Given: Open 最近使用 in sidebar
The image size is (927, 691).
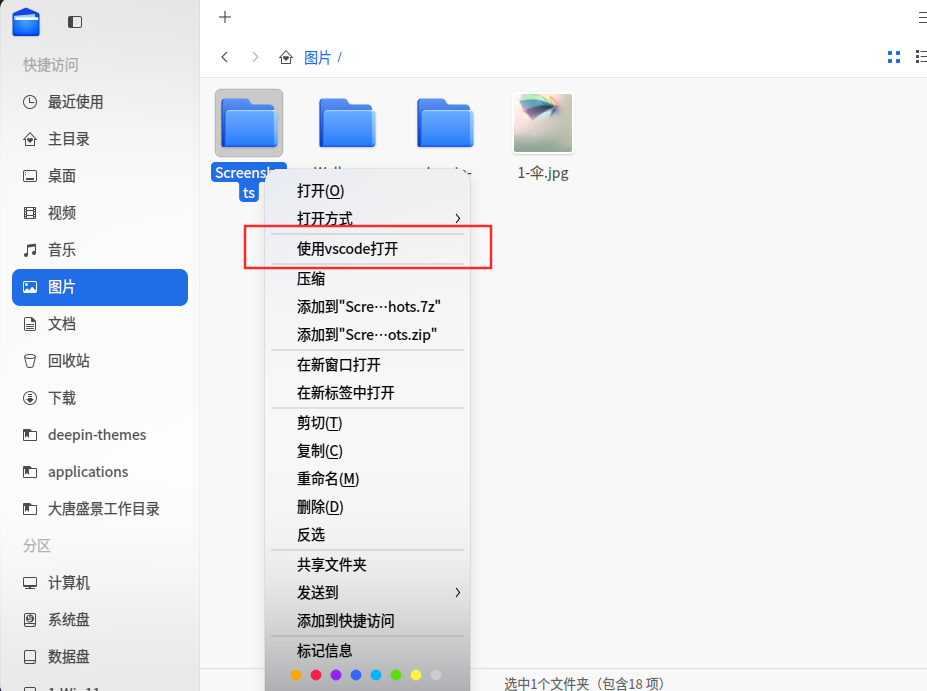Looking at the screenshot, I should [100, 102].
